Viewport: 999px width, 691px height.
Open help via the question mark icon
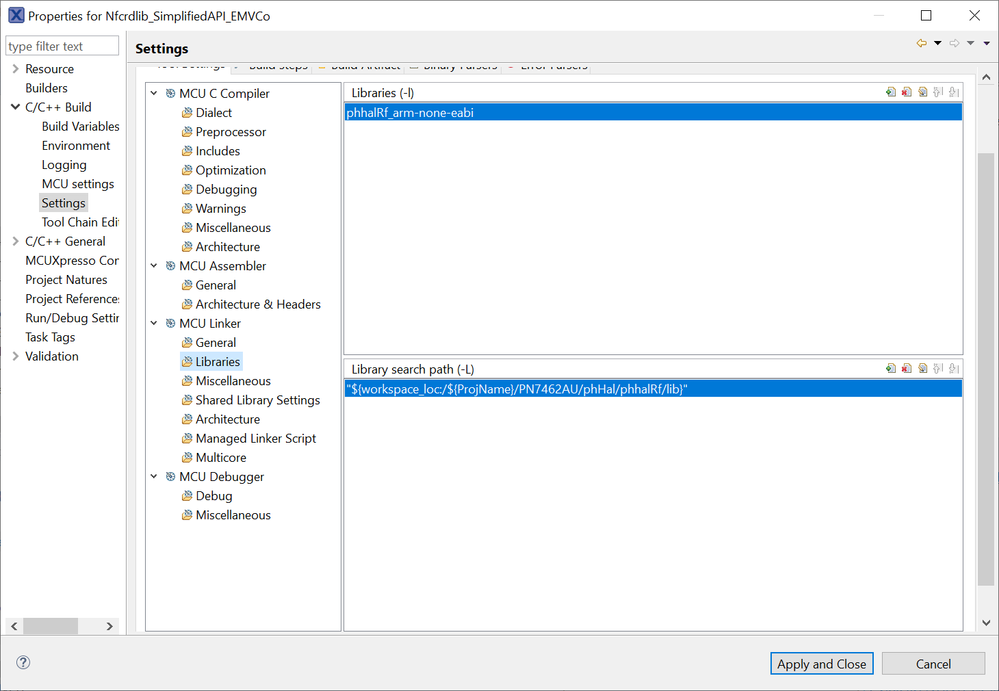point(22,662)
